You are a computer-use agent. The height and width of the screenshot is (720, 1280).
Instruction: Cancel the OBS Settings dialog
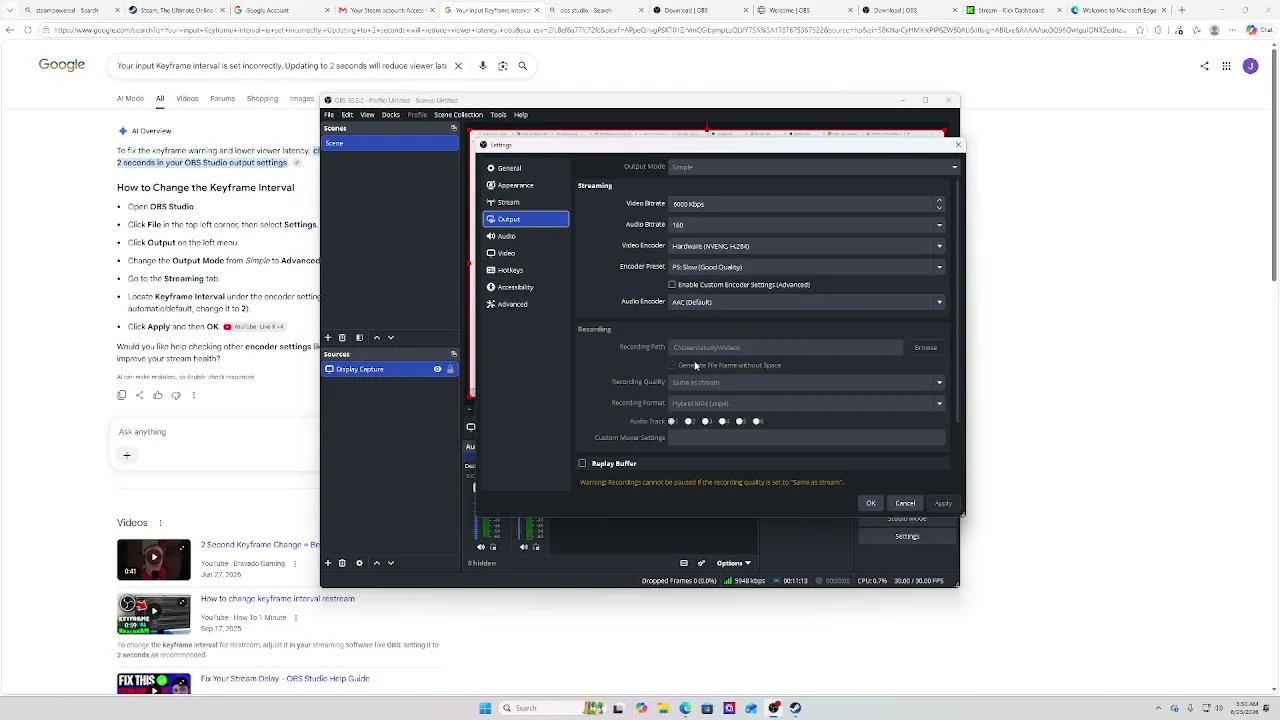(x=905, y=504)
